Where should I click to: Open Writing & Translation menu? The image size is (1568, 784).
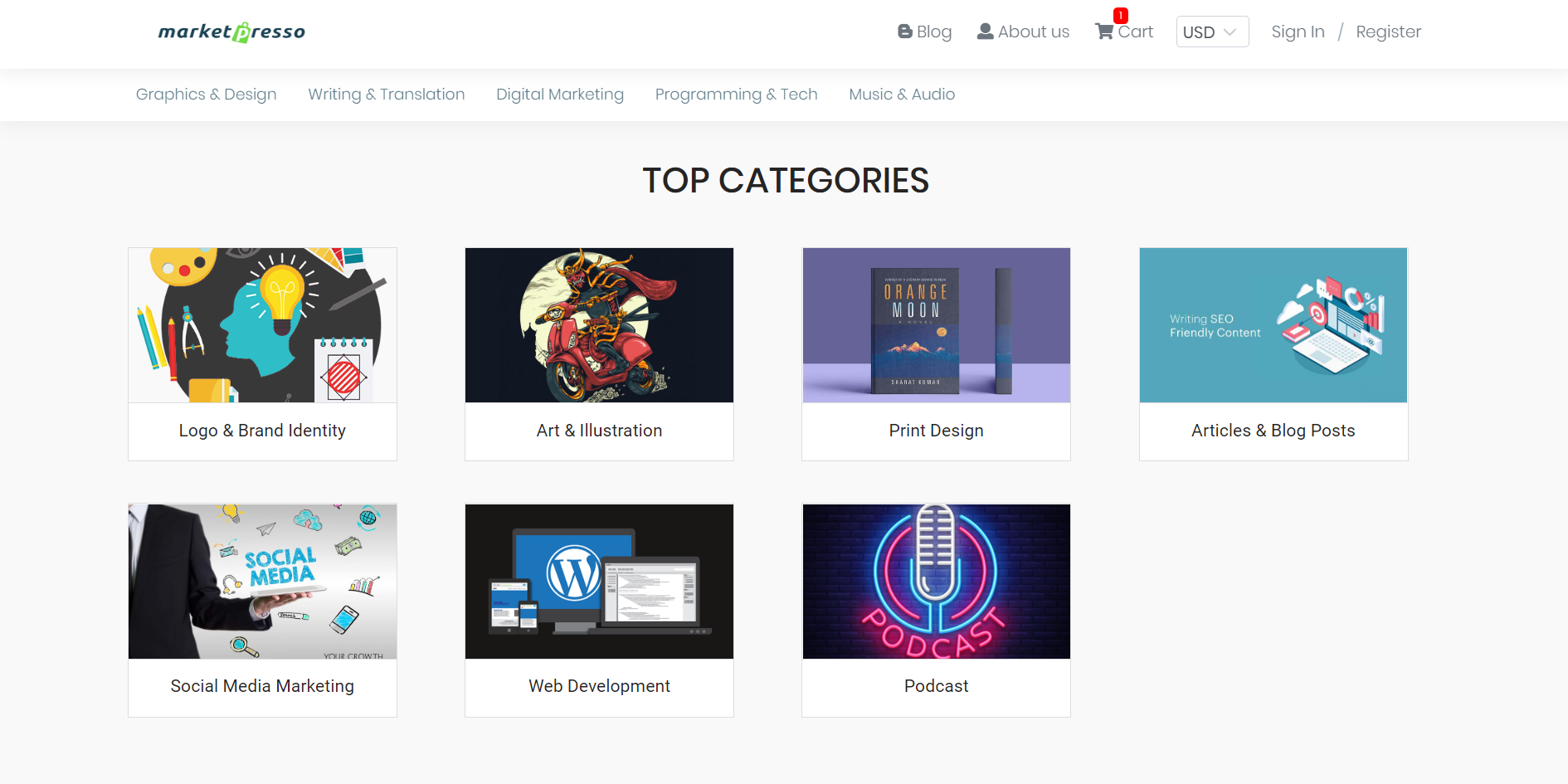tap(387, 95)
